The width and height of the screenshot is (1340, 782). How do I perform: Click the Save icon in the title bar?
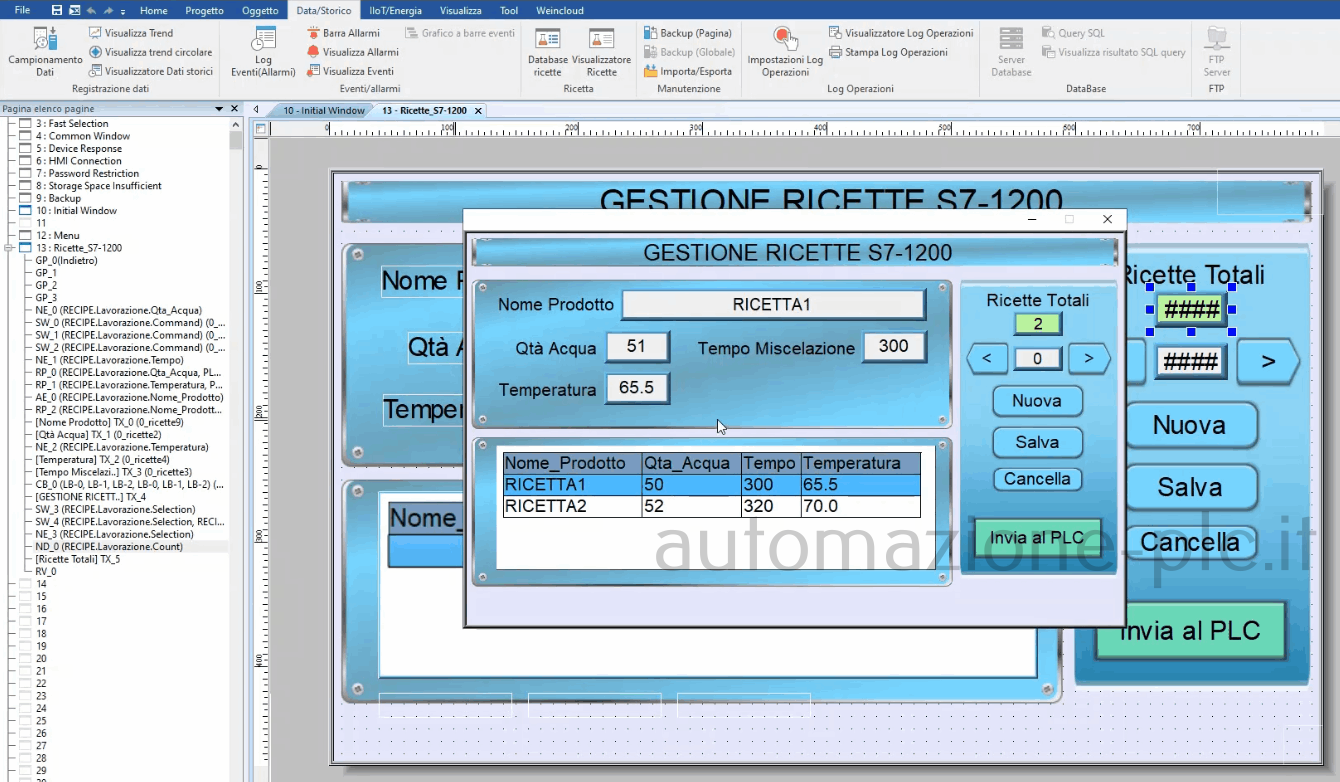tap(57, 10)
